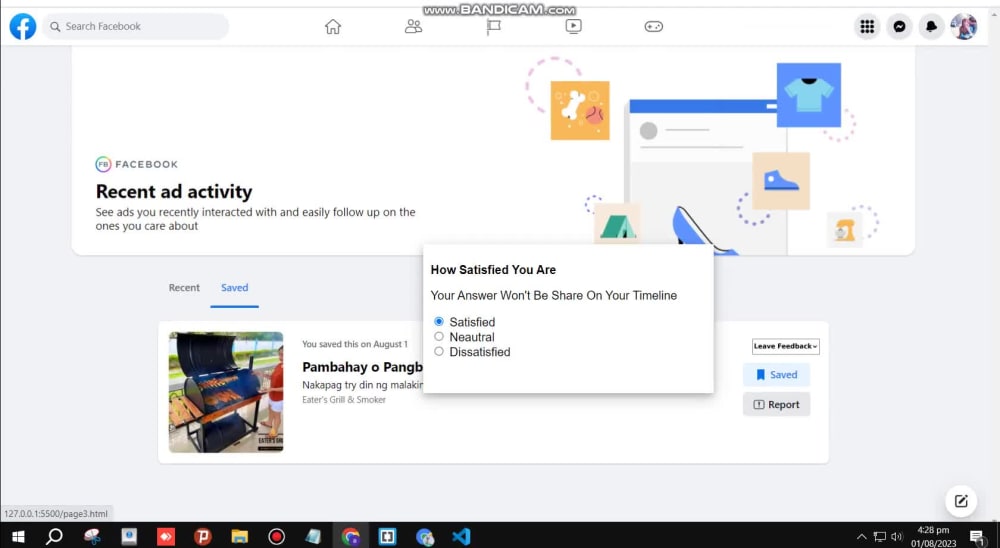Open the Windows Start menu

coord(18,537)
